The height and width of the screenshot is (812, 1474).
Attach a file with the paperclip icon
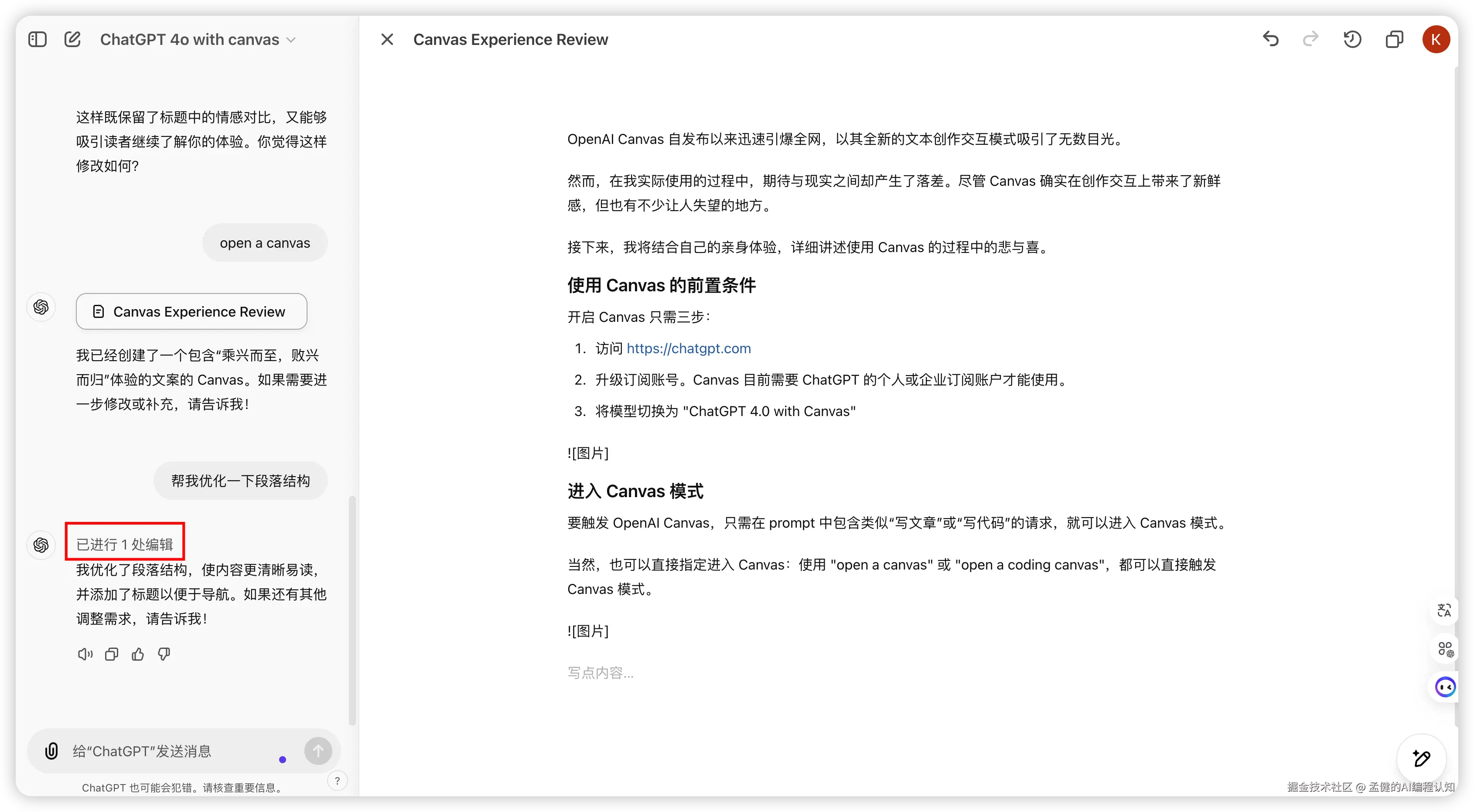pyautogui.click(x=51, y=751)
